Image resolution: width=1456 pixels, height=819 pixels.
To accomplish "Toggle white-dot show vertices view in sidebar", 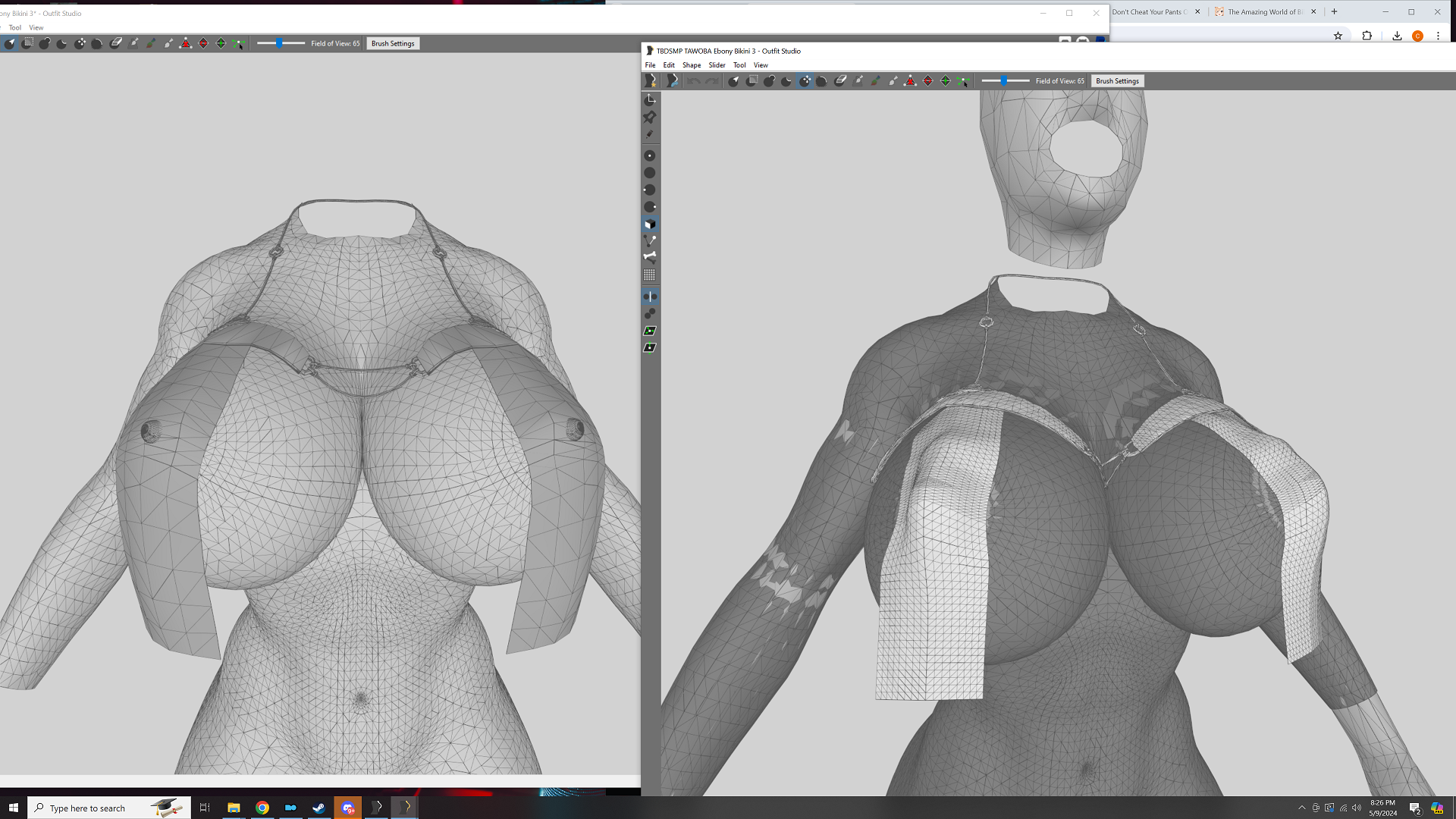I will (x=650, y=155).
